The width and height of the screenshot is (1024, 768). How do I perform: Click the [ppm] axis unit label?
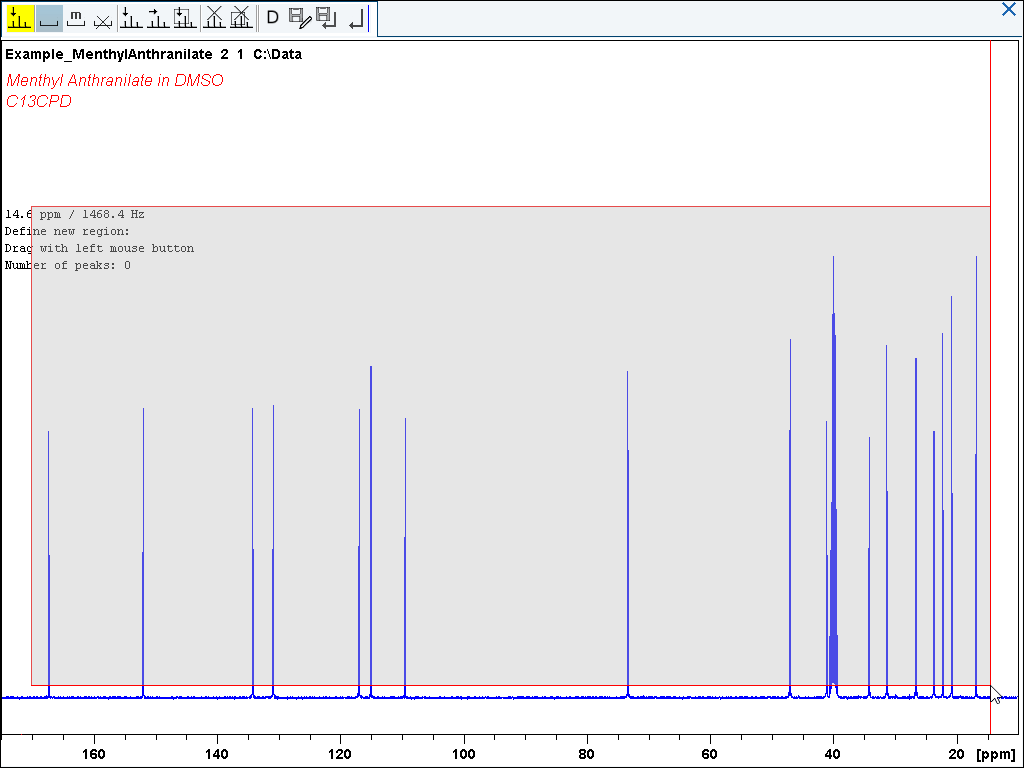(996, 755)
